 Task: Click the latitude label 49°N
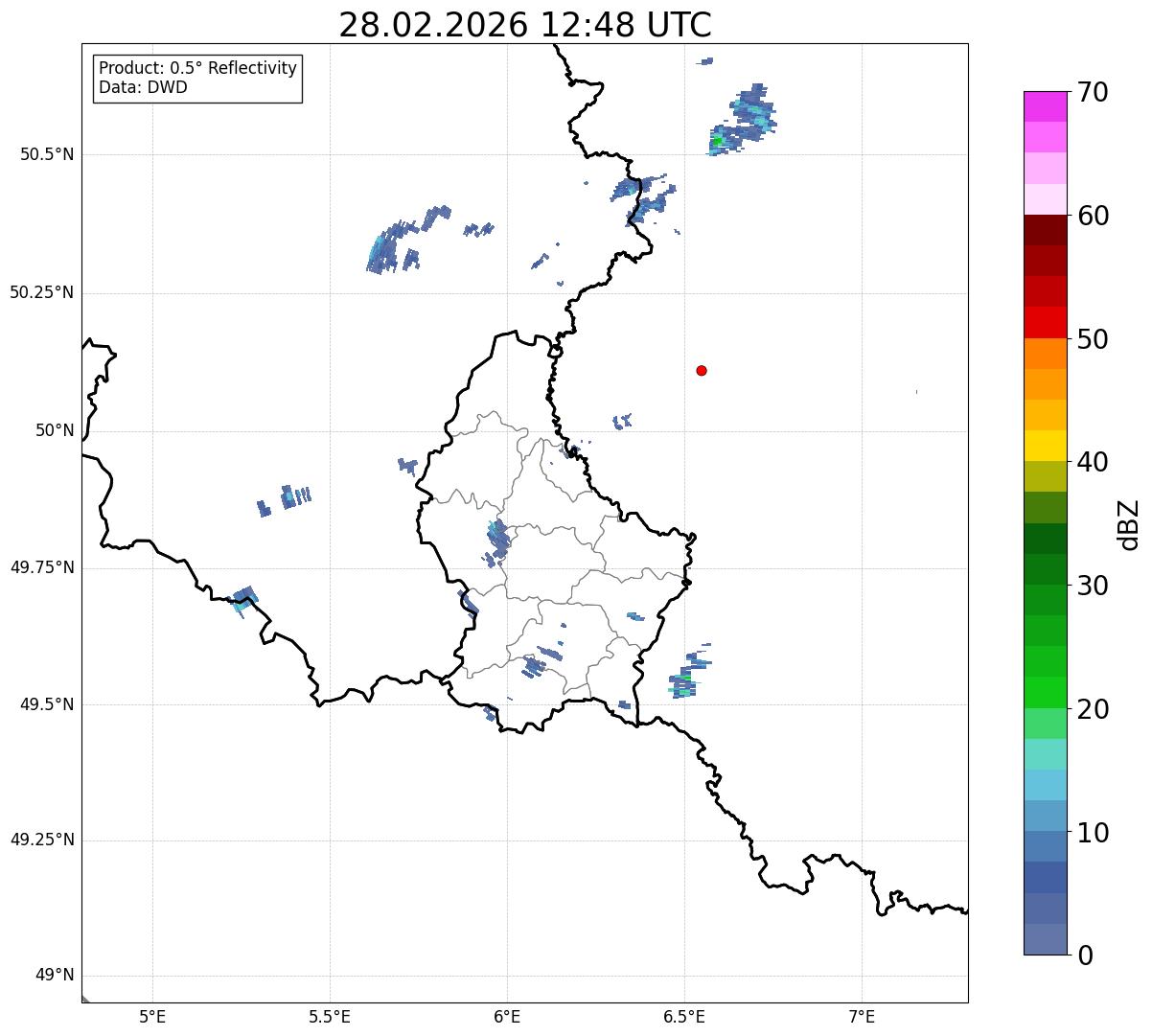point(55,976)
